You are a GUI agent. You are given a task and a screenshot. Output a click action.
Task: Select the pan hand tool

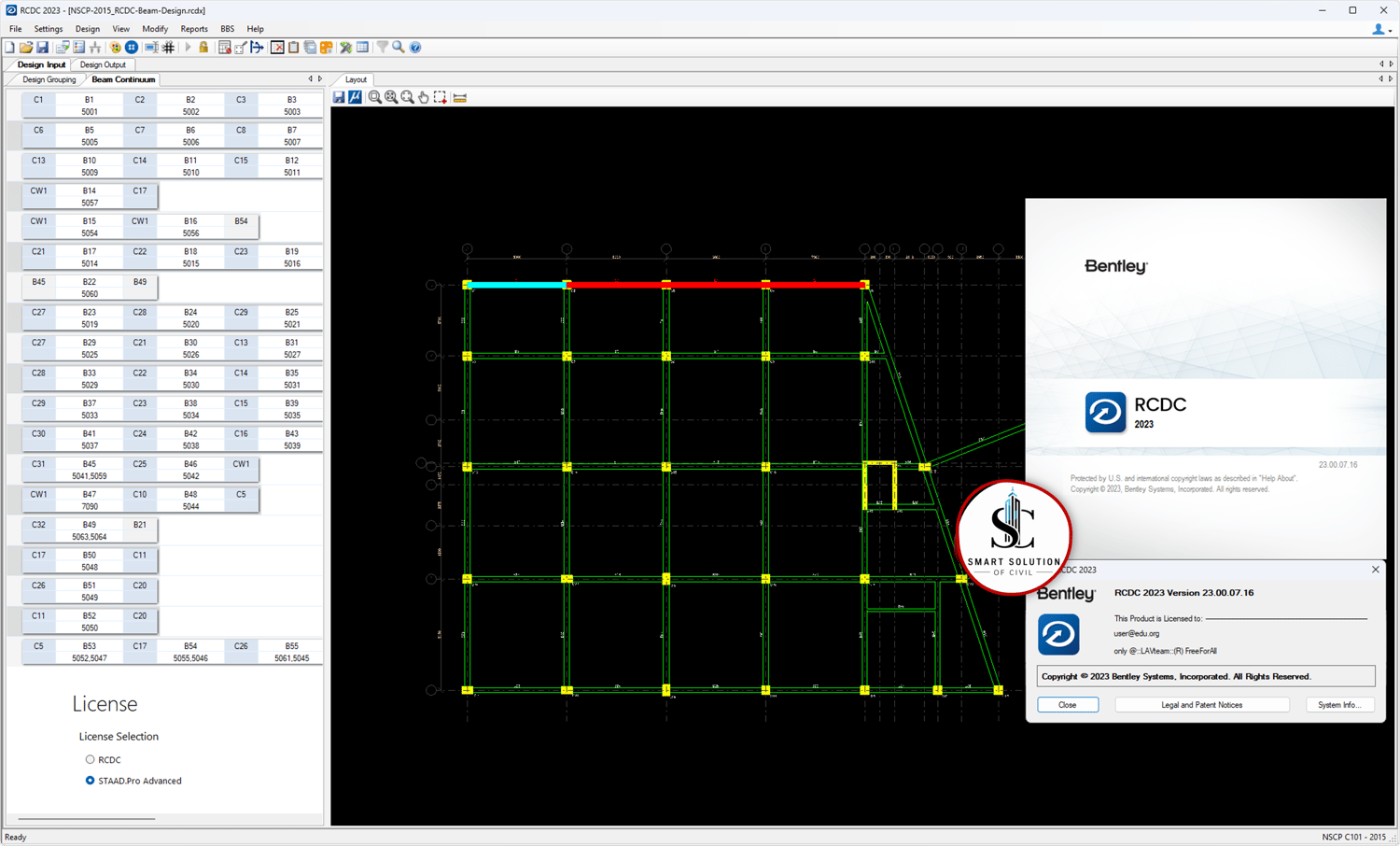pos(424,97)
